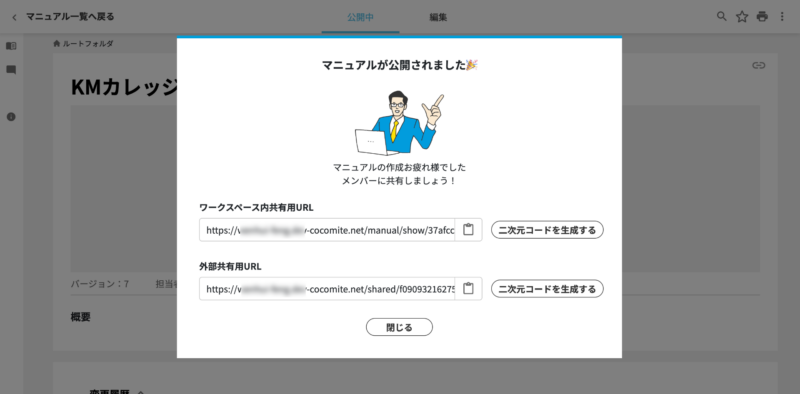Go back to マニュアル一覧へ戻る
800x394 pixels.
point(70,17)
